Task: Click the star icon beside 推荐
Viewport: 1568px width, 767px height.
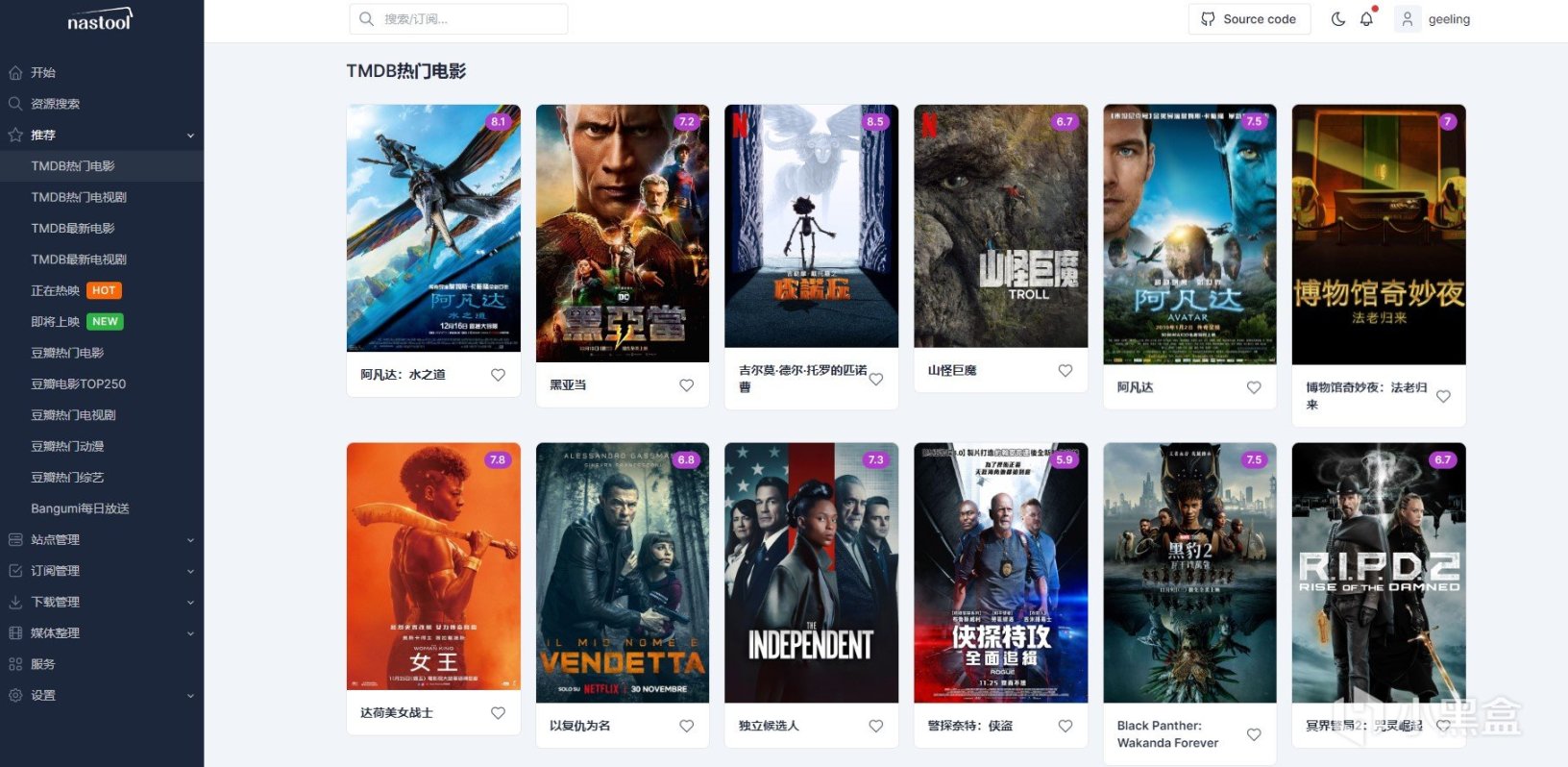Action: click(15, 136)
